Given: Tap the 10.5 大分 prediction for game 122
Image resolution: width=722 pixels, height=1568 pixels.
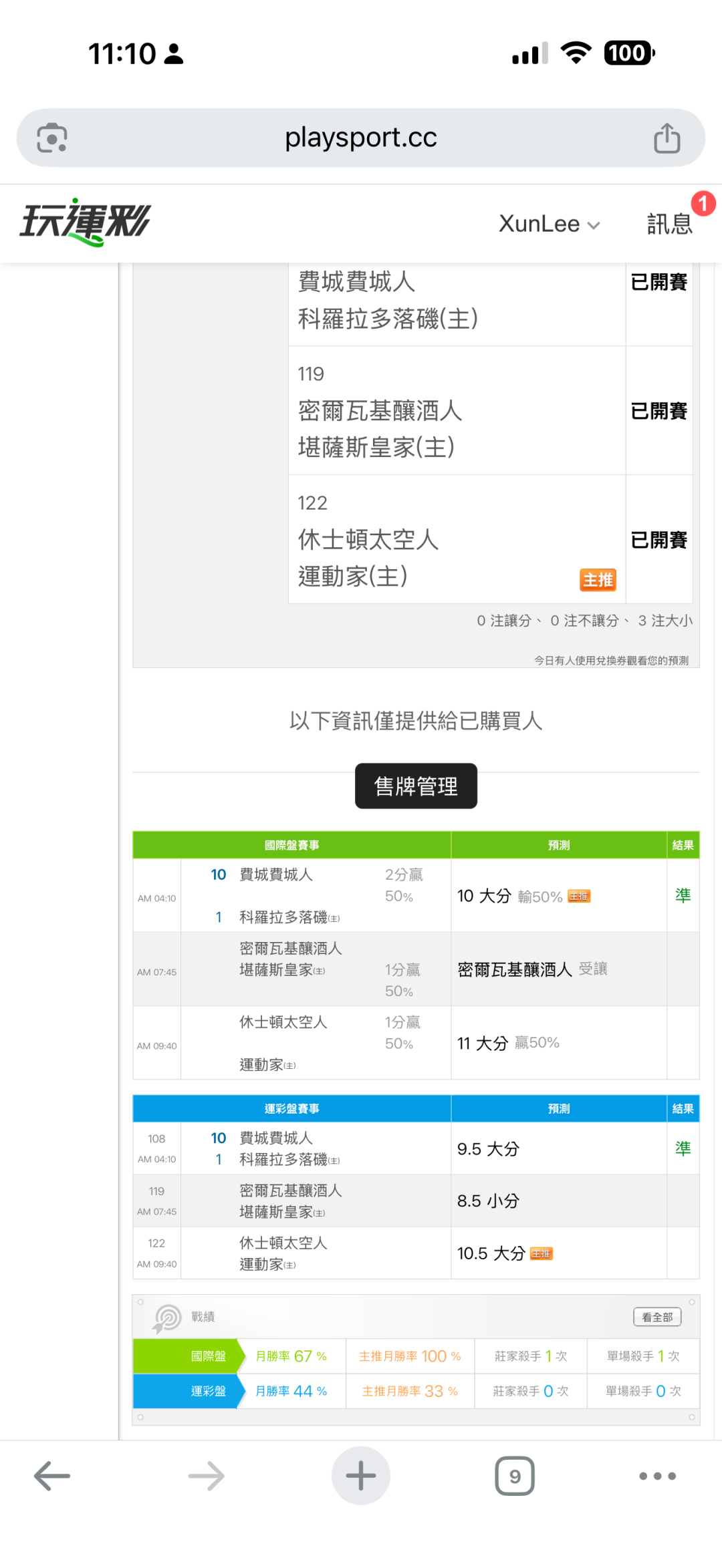Looking at the screenshot, I should point(491,1253).
